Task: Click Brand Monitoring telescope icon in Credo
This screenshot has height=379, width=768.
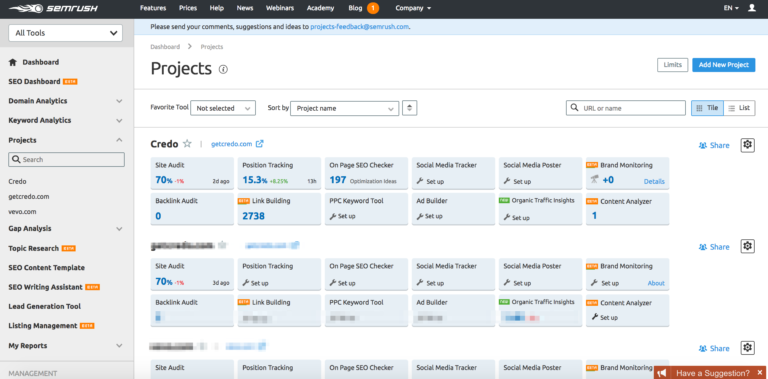Action: 594,180
